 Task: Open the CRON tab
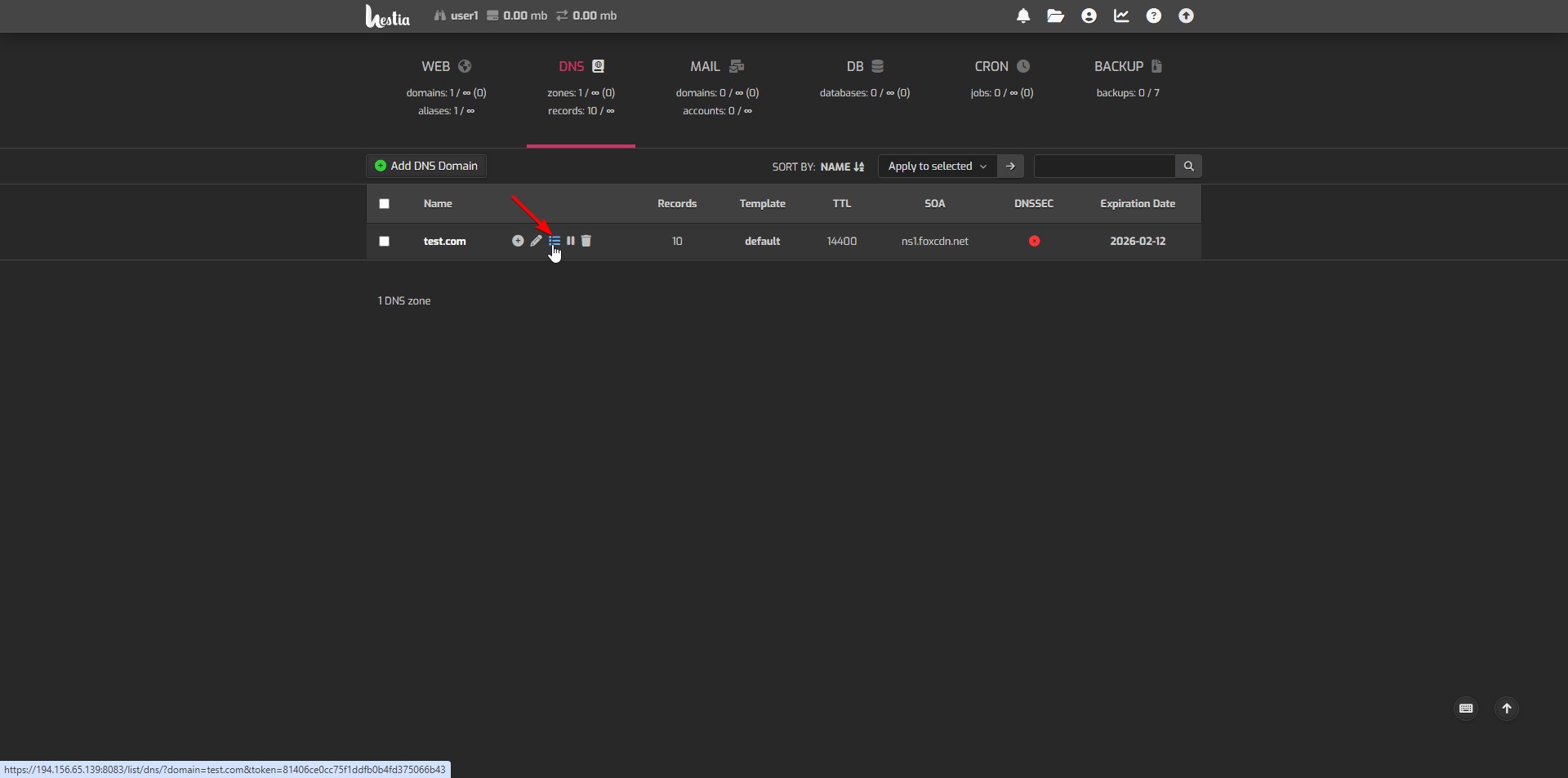pos(1001,67)
